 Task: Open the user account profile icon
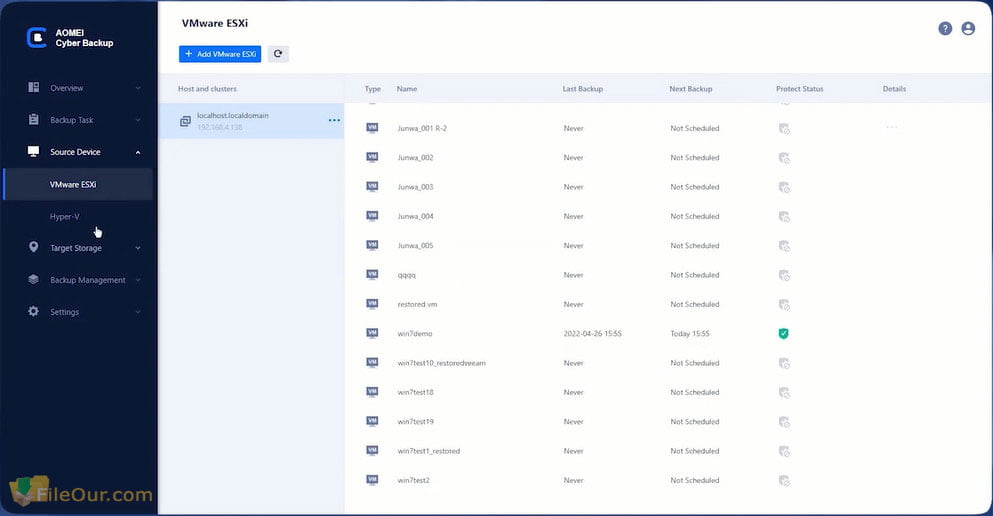[x=968, y=28]
